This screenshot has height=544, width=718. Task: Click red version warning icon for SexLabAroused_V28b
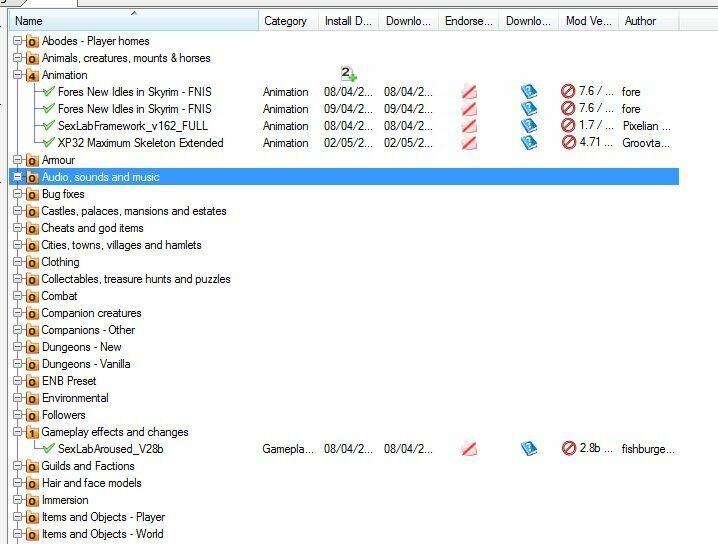click(568, 448)
